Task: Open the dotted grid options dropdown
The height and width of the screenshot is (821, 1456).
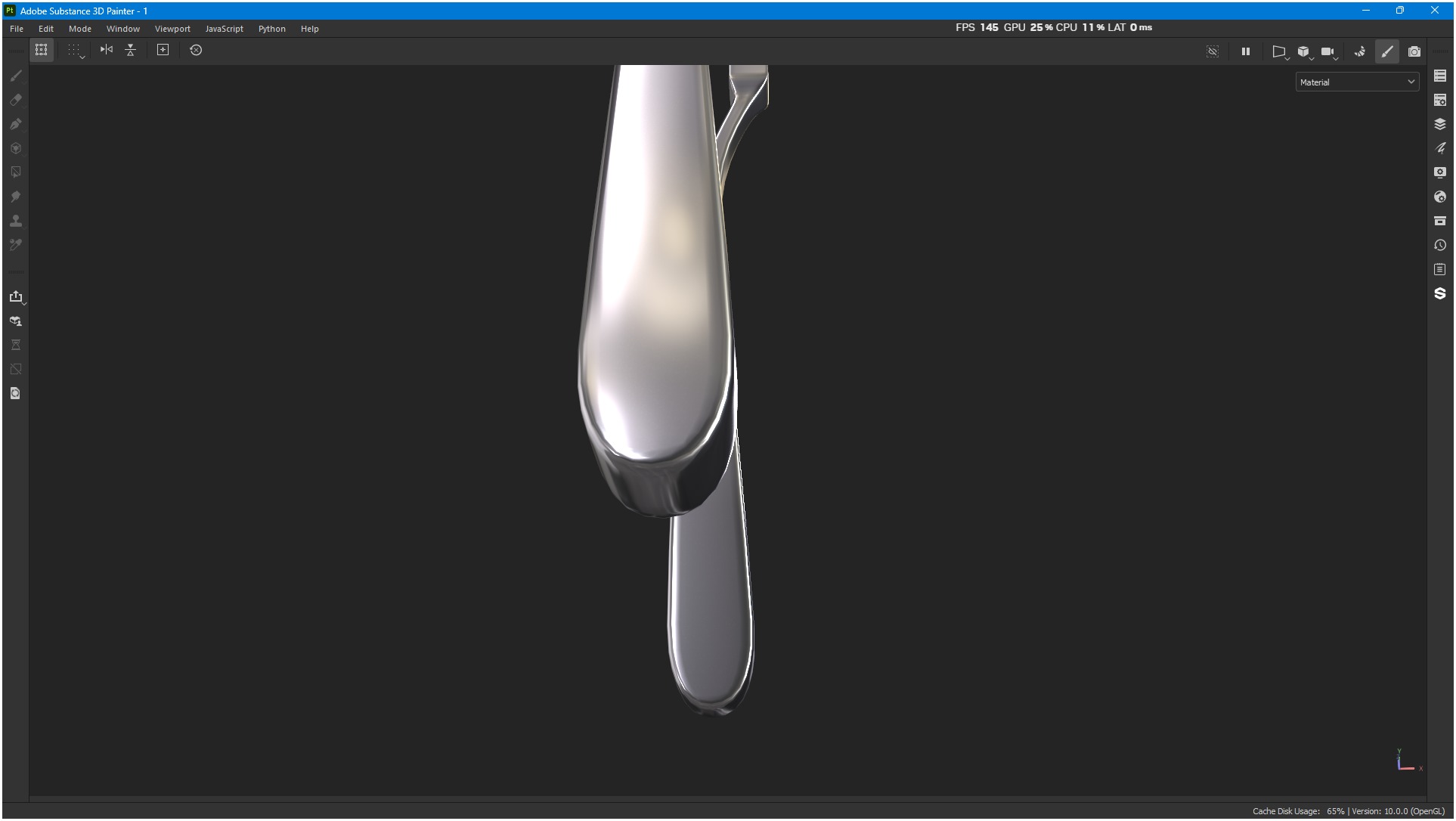Action: (x=75, y=50)
